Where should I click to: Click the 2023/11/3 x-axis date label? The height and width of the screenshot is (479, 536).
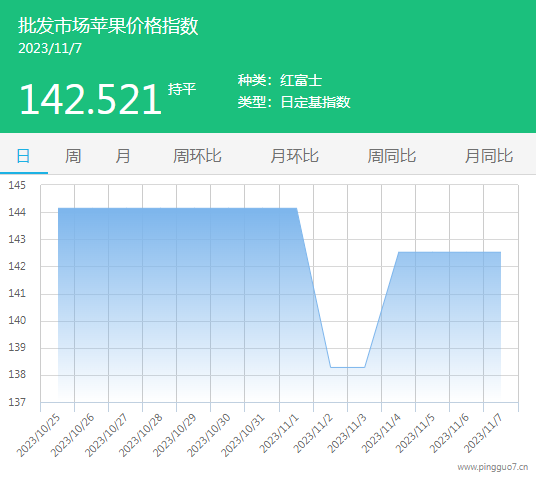(x=347, y=433)
